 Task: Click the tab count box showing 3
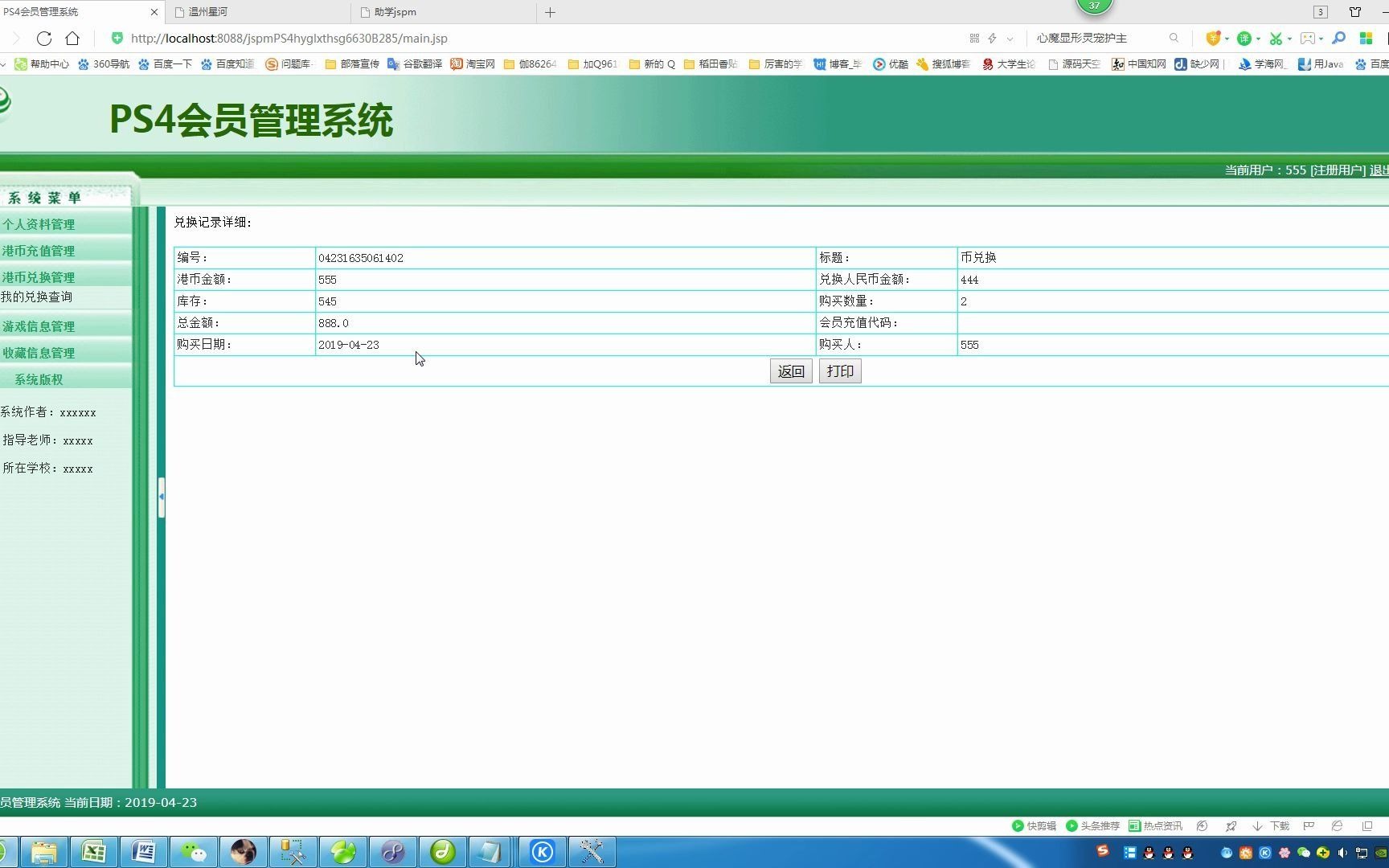(1321, 12)
